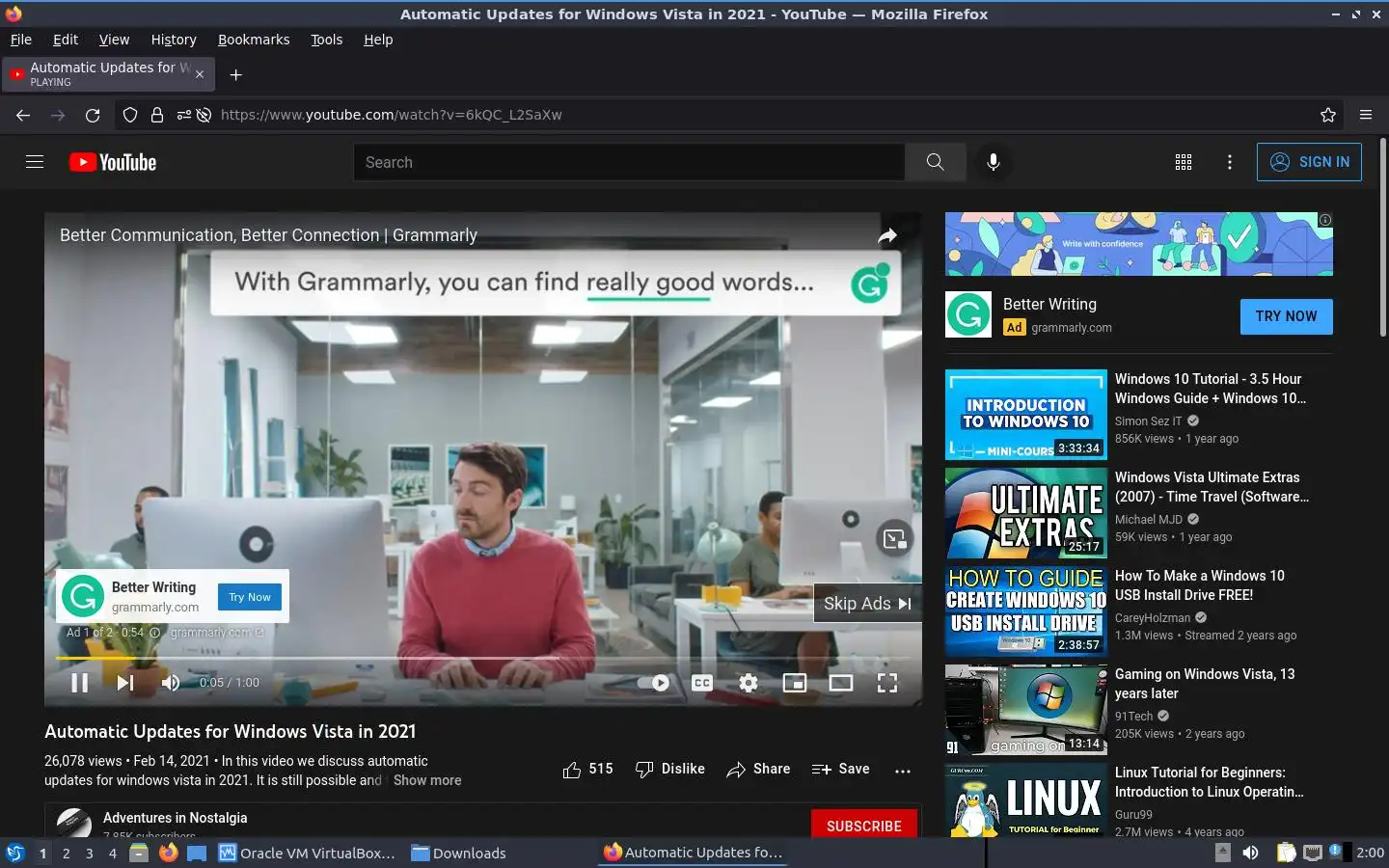Screen dimensions: 1389x868
Task: Open the sidebar ad info icon
Action: [x=1325, y=220]
